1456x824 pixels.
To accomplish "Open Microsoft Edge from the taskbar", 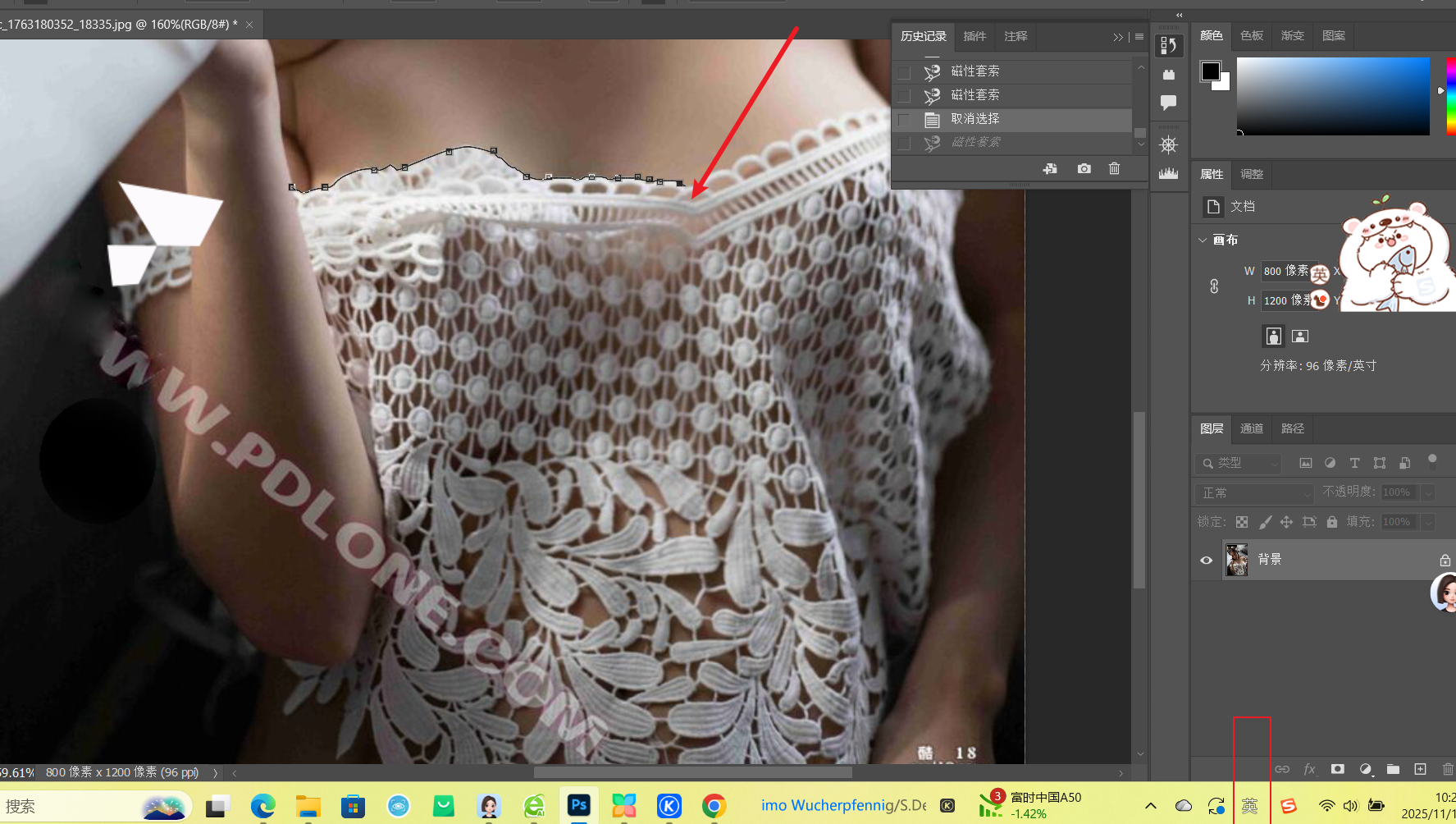I will [x=262, y=806].
